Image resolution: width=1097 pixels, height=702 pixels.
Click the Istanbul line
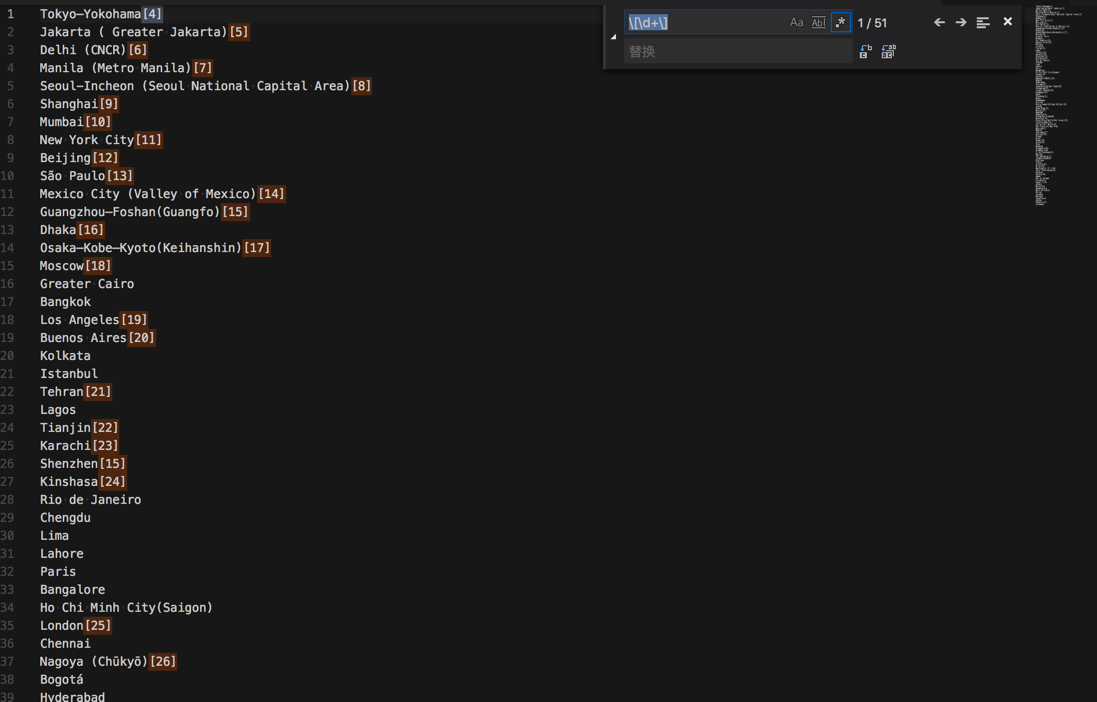click(69, 374)
